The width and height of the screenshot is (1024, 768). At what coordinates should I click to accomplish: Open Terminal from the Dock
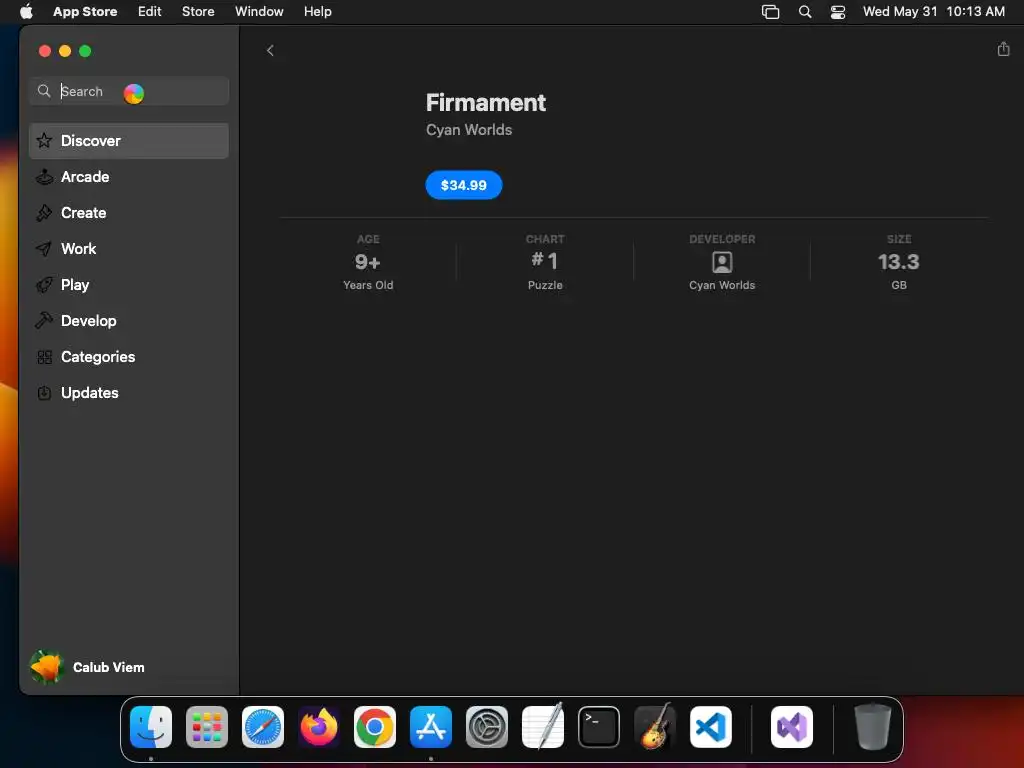(599, 727)
